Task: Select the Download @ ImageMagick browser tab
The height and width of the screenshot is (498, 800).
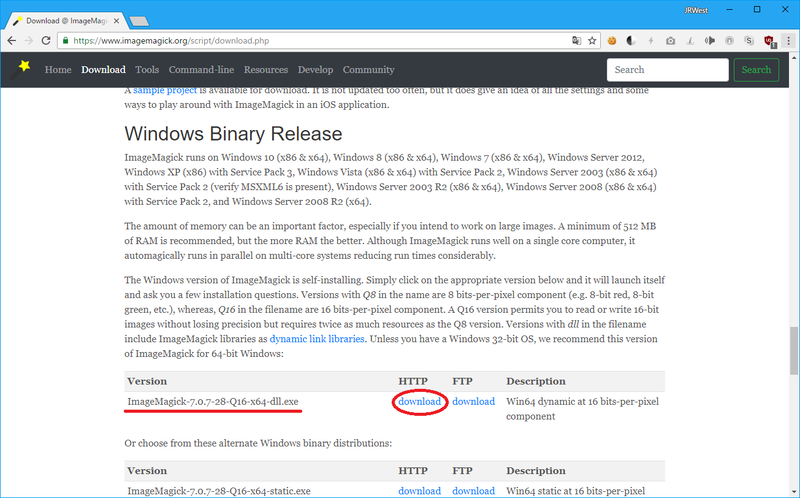Action: pyautogui.click(x=65, y=21)
